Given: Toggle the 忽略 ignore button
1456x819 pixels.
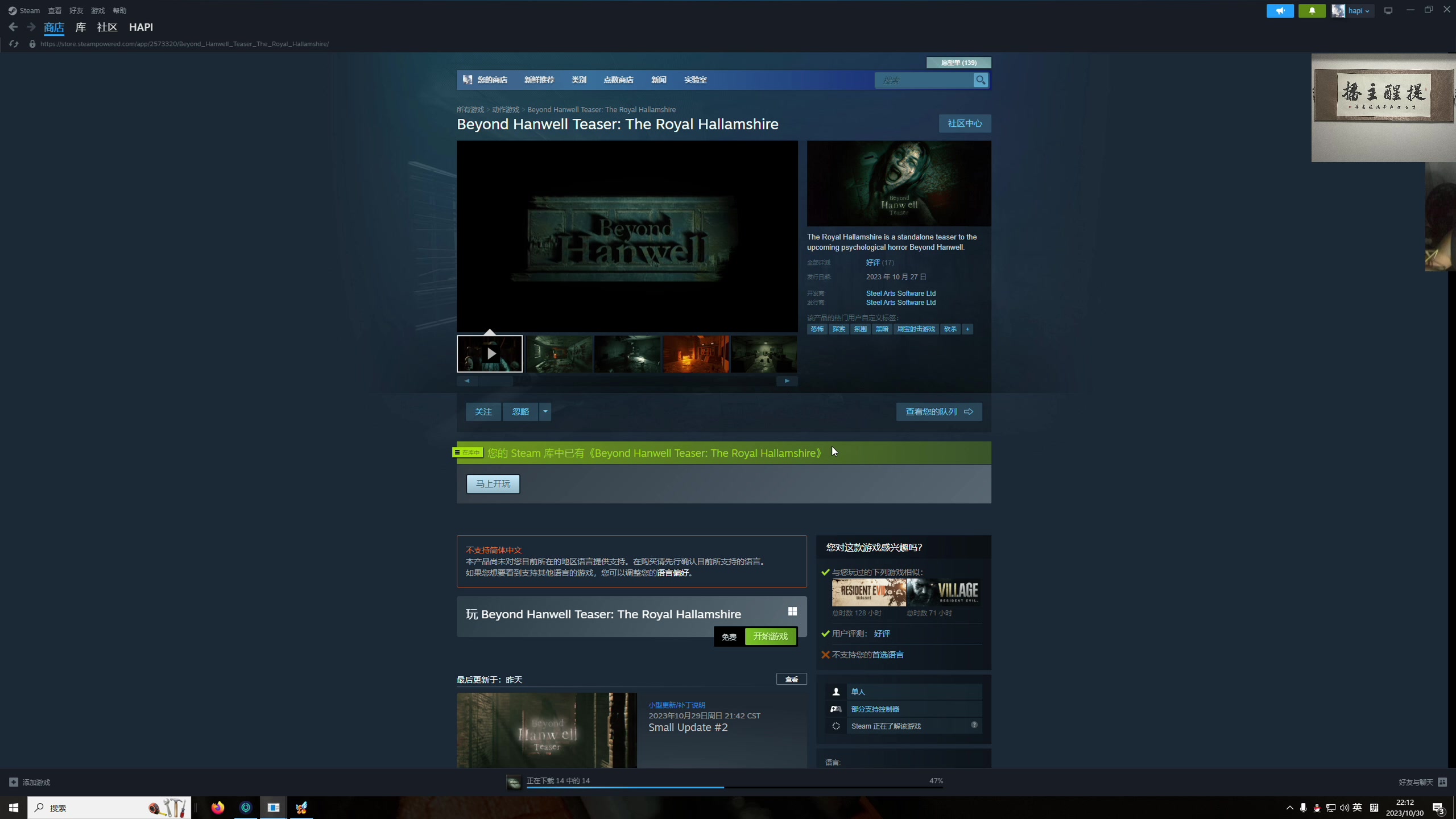Looking at the screenshot, I should point(520,412).
